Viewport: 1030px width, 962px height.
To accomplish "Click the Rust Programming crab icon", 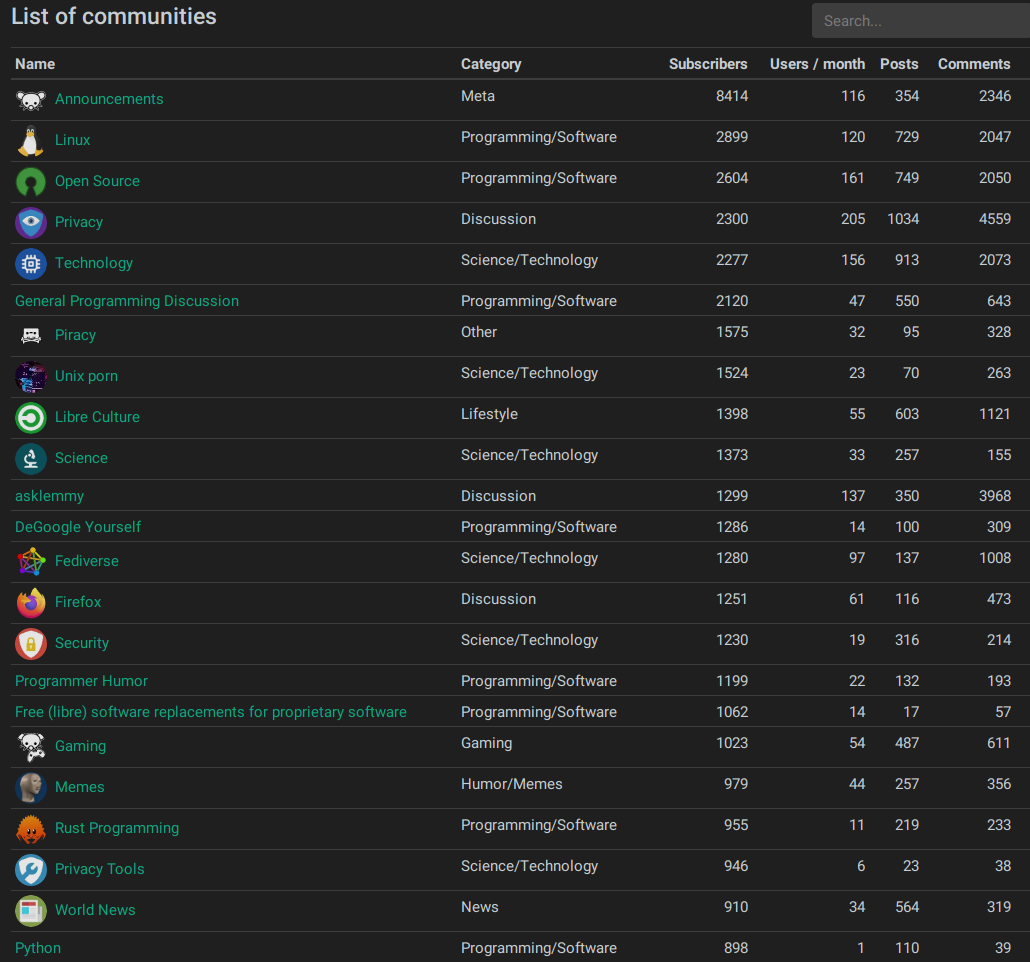I will point(31,829).
